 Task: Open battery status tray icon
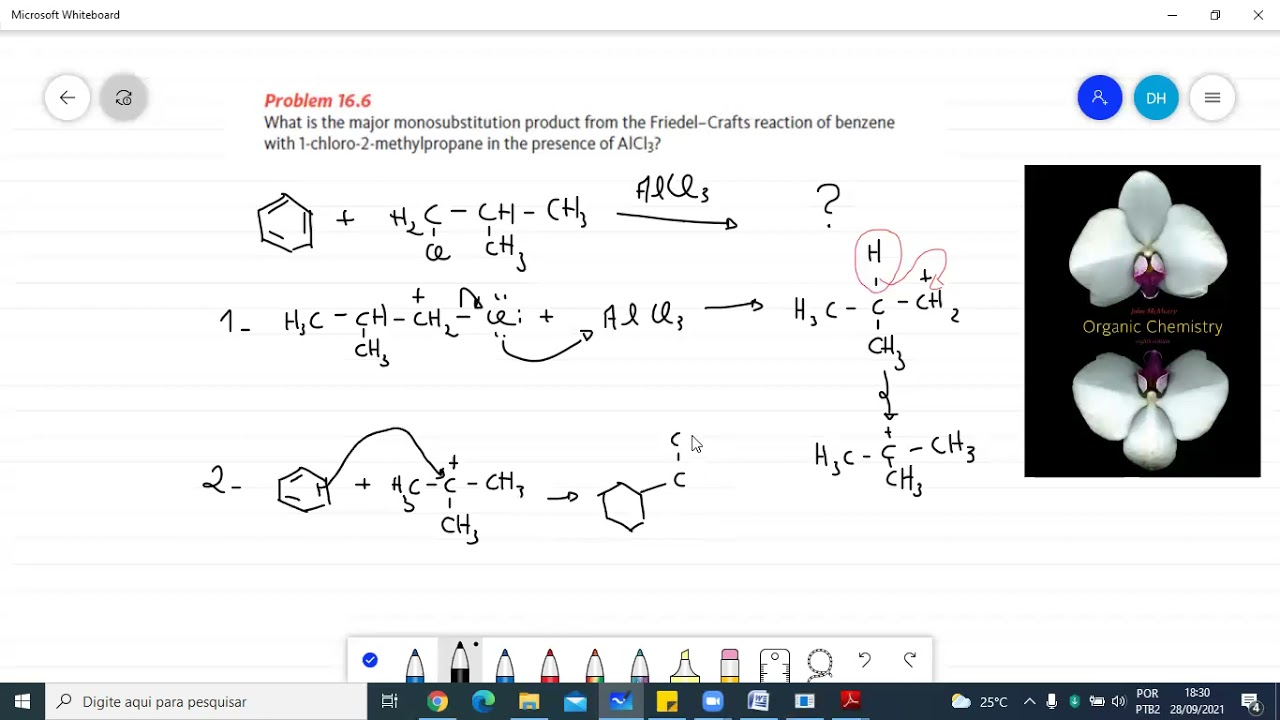(1097, 701)
